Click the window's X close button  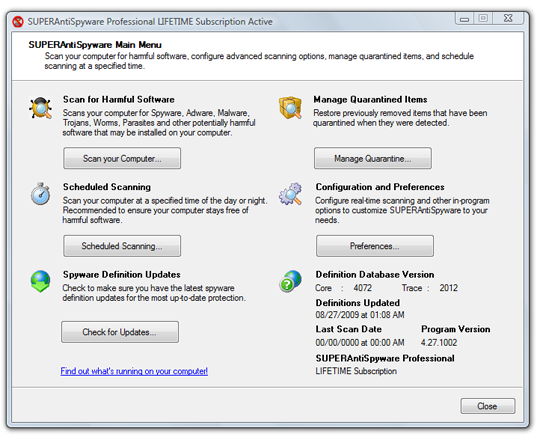click(508, 18)
